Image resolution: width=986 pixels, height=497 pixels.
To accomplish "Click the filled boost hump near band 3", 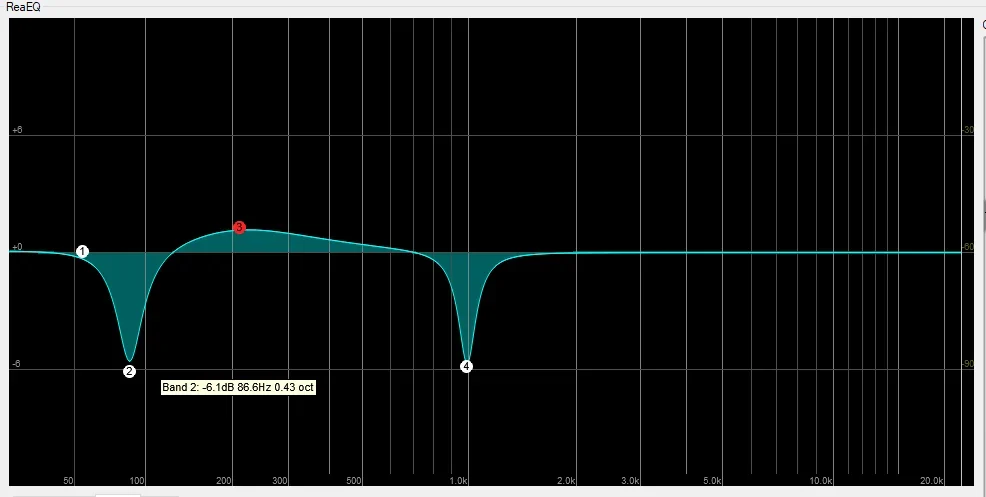I will [270, 242].
